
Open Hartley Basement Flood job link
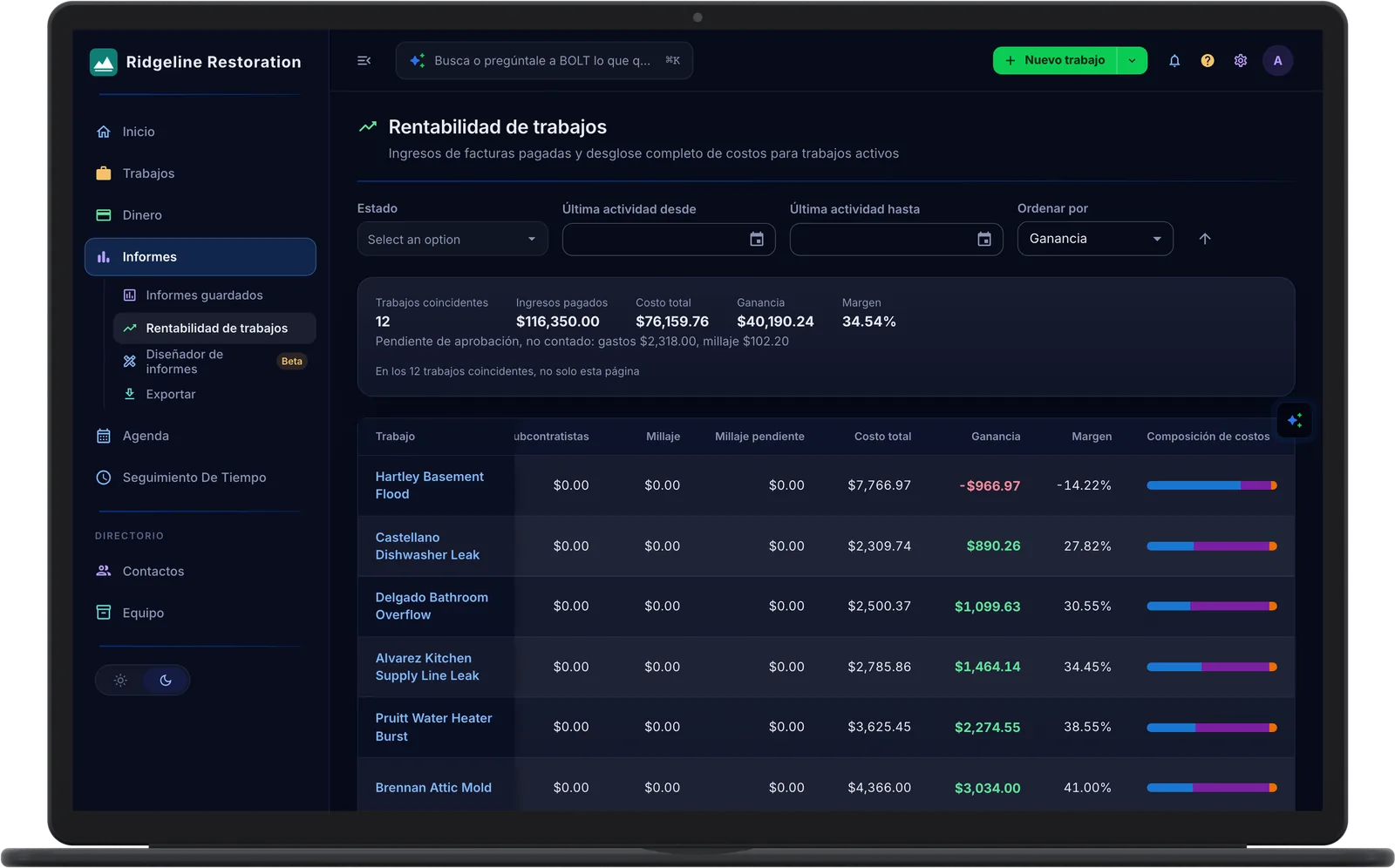click(429, 485)
